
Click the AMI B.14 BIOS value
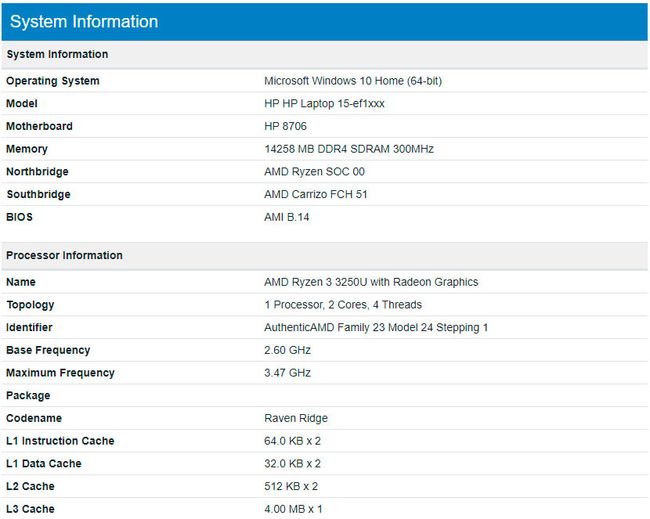[x=287, y=217]
